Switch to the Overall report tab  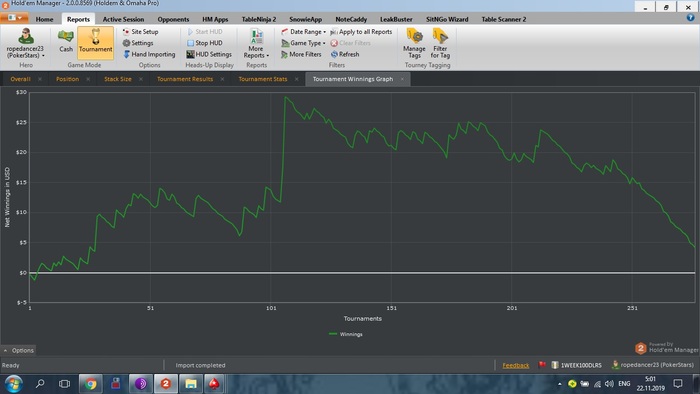coord(21,79)
